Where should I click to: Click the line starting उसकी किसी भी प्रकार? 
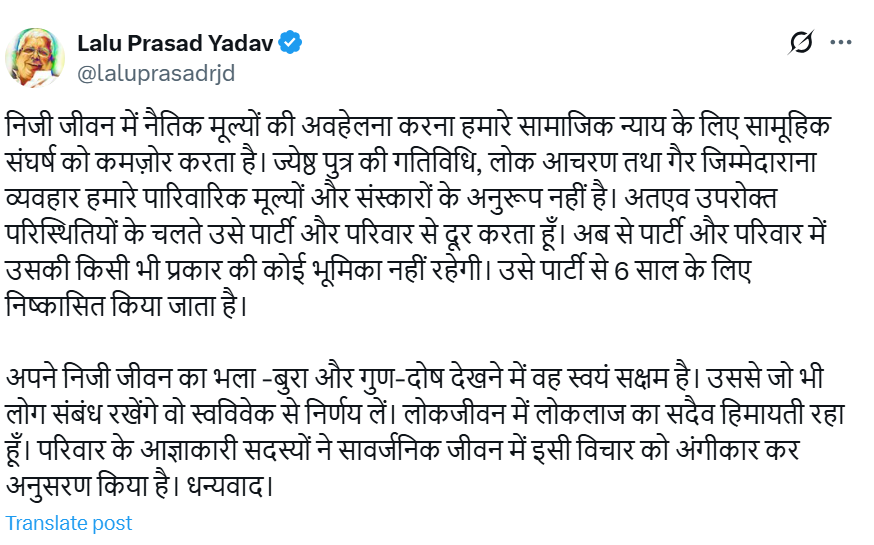click(x=379, y=271)
